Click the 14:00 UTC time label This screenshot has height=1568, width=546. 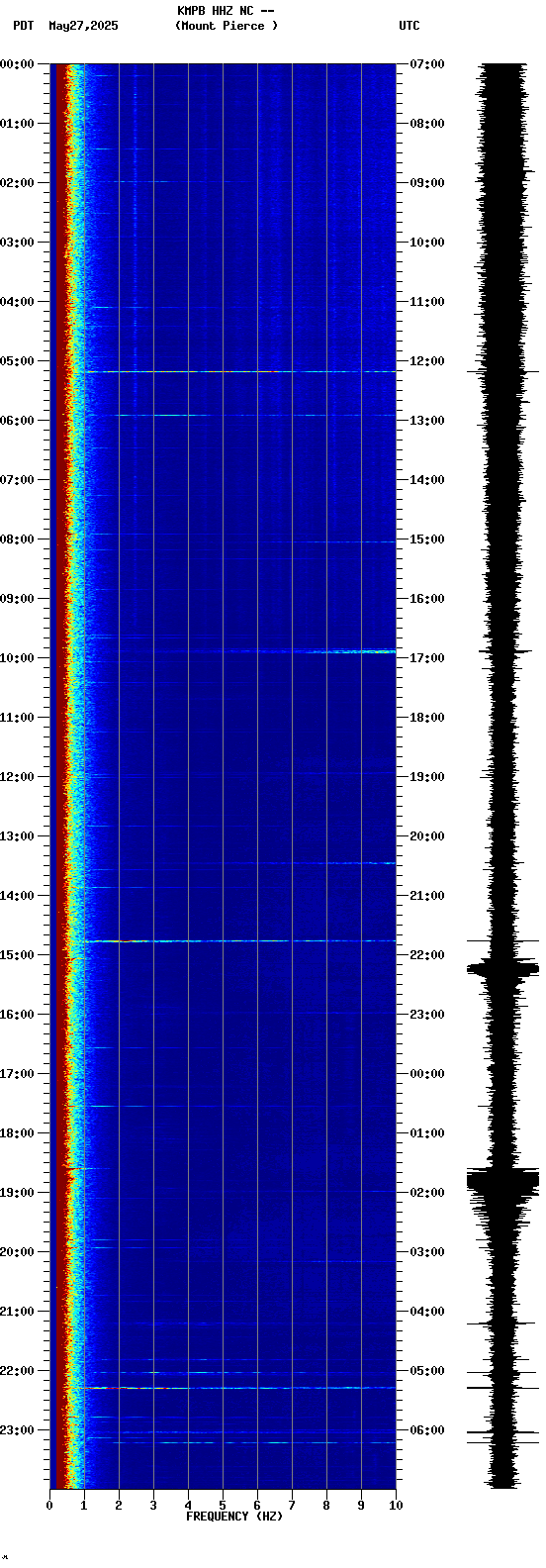[x=426, y=480]
